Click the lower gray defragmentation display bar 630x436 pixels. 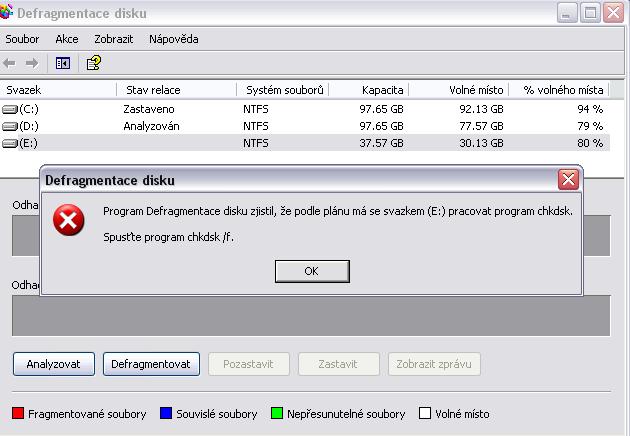tap(311, 316)
